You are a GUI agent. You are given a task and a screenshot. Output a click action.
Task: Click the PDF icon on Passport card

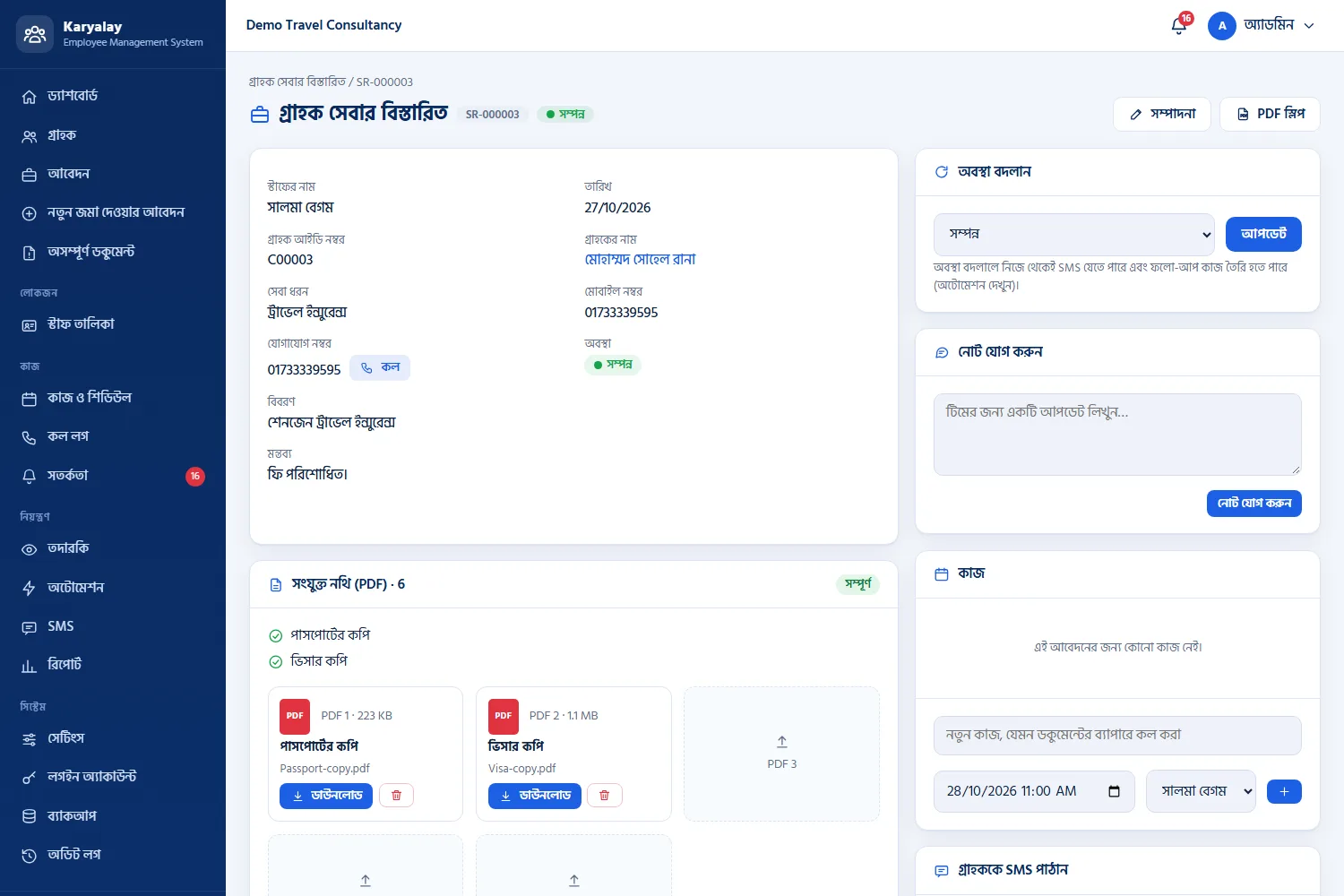pyautogui.click(x=295, y=716)
